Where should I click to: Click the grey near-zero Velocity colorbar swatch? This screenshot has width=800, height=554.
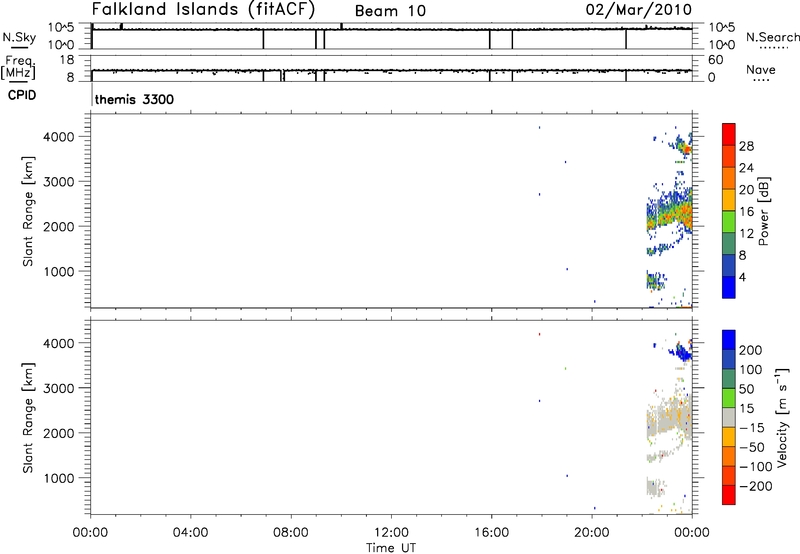pyautogui.click(x=729, y=417)
